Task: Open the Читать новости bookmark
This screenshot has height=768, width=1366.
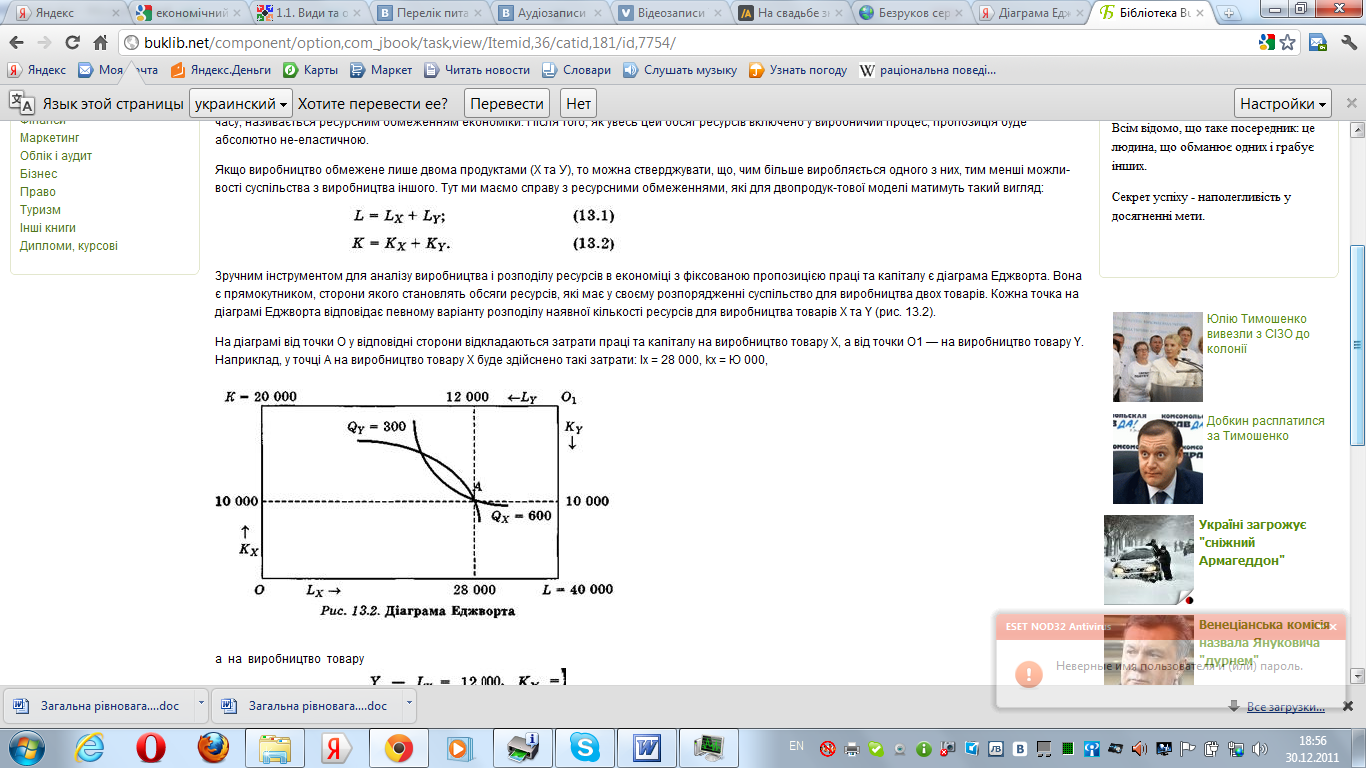Action: (x=477, y=70)
